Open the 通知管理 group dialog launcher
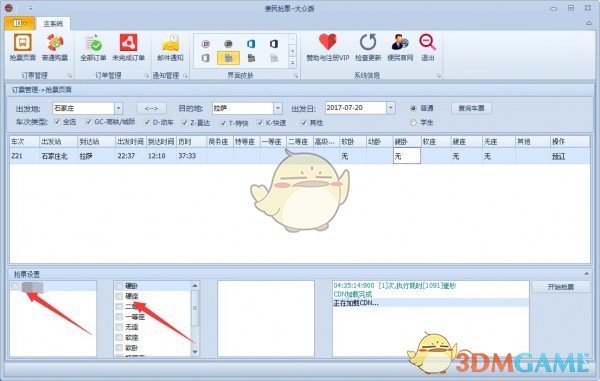 point(185,76)
